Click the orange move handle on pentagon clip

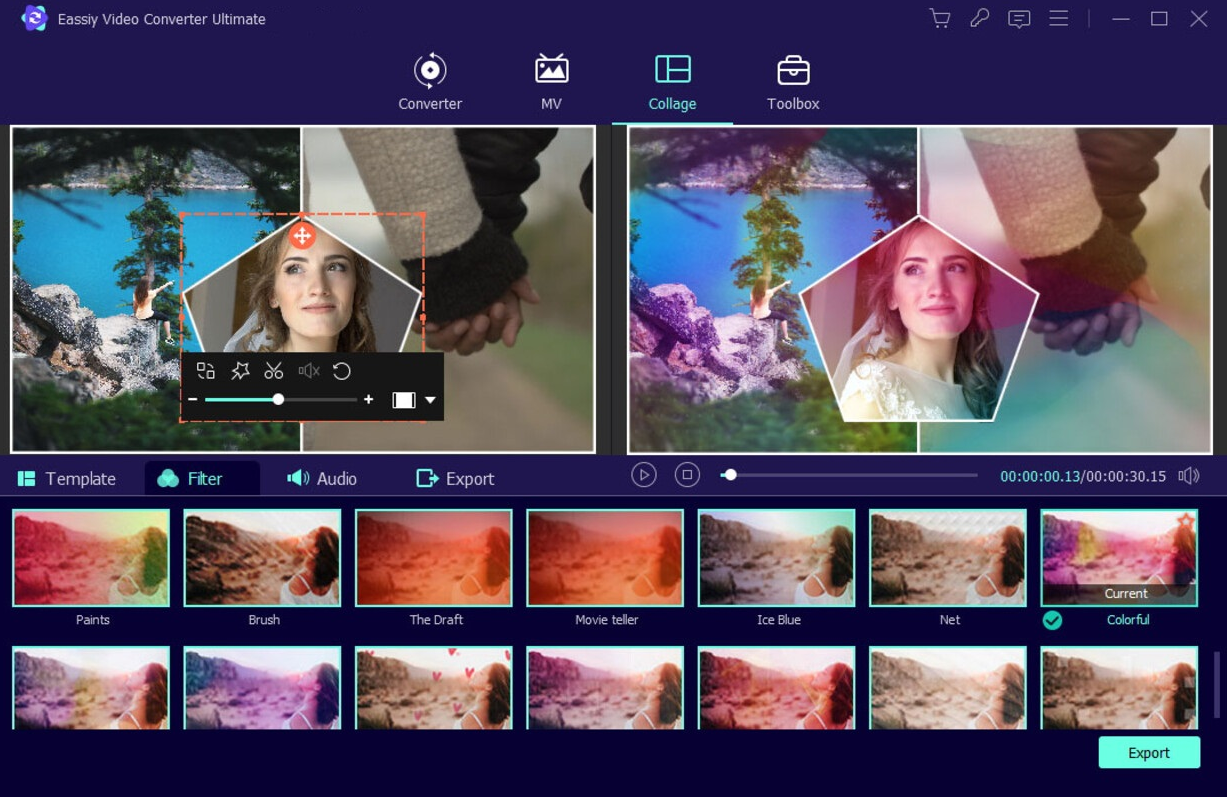(x=302, y=236)
